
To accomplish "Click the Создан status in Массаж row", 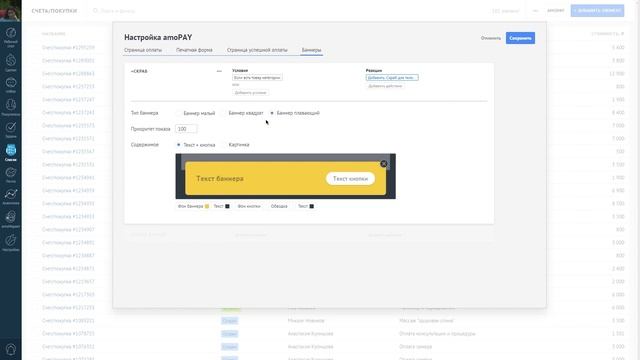I will point(229,321).
